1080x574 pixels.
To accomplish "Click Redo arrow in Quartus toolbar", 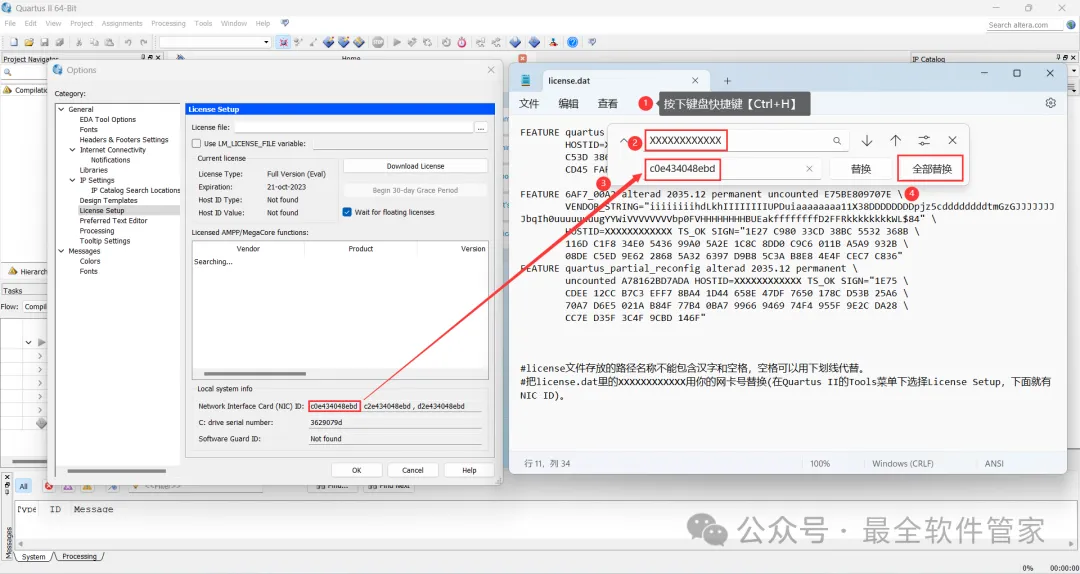I will 143,42.
